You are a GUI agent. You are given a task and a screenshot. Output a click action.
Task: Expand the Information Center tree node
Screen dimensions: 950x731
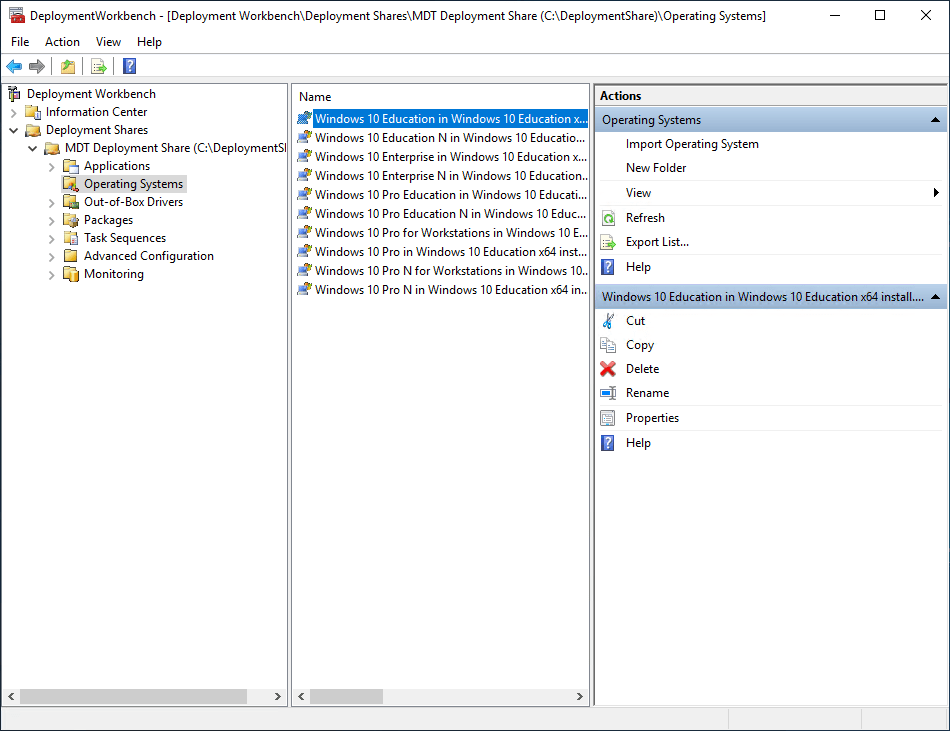click(14, 112)
